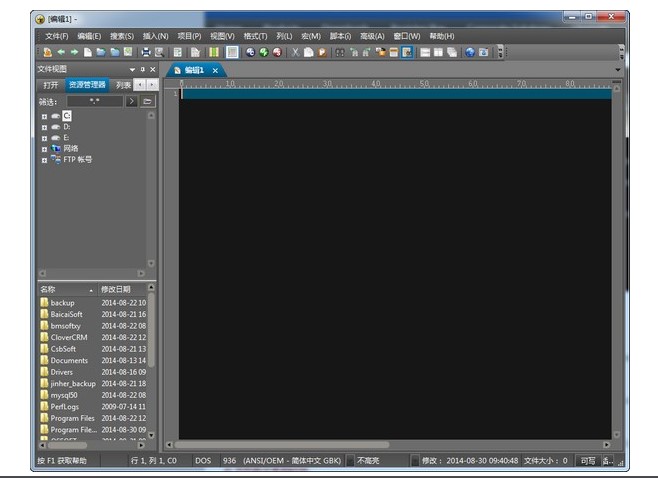The width and height of the screenshot is (658, 478).
Task: Click the binoculars find icon
Action: 340,52
